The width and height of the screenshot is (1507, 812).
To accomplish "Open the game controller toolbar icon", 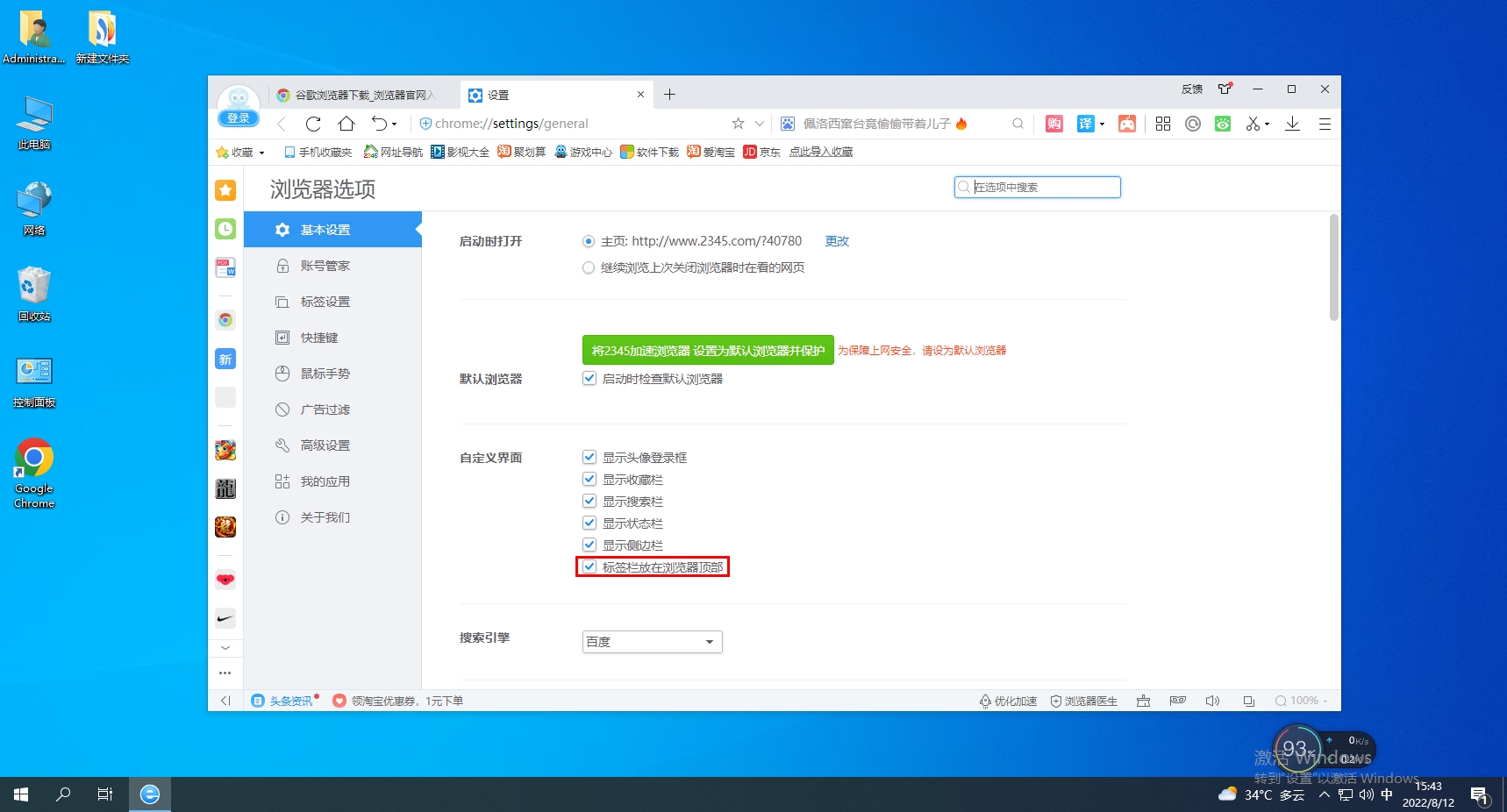I will (x=1127, y=124).
